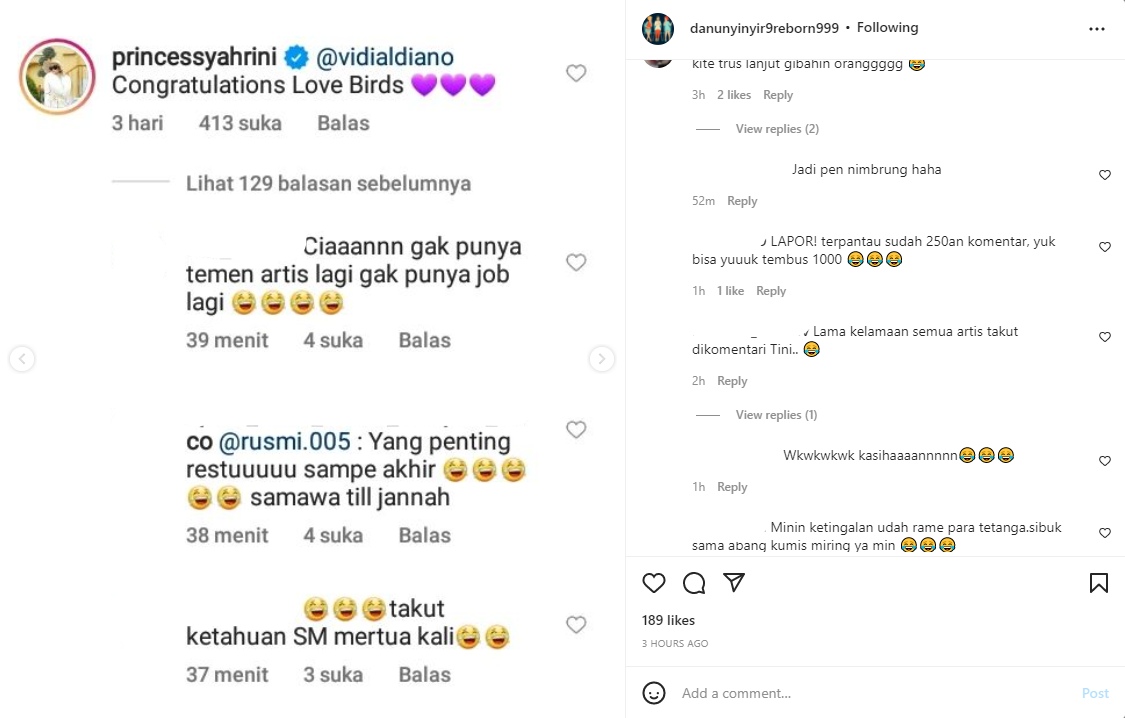The width and height of the screenshot is (1125, 718).
Task: Like the 'Wkwkwkwk kasihaaaannnnn' comment heart
Action: coord(1105,461)
